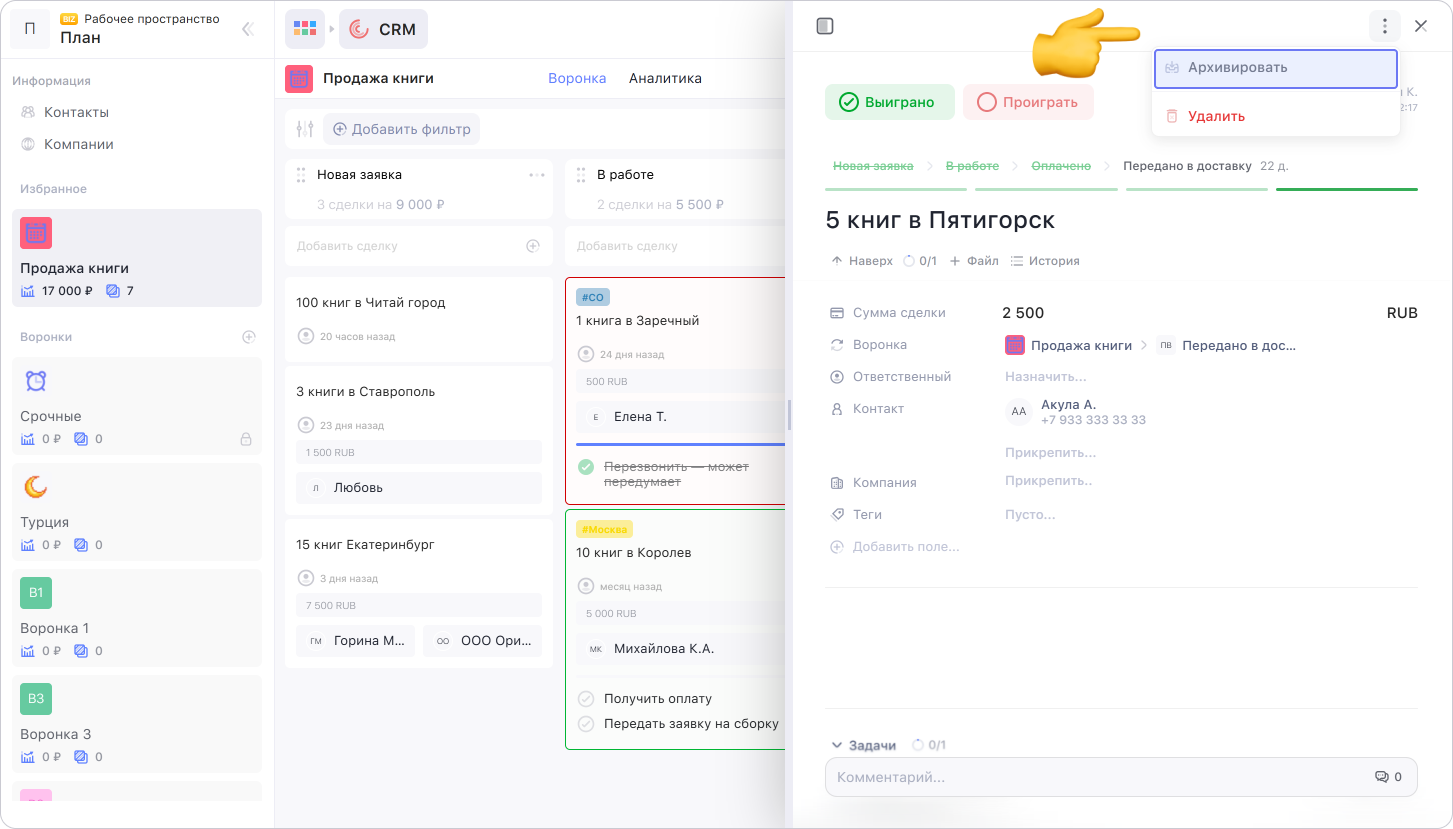The height and width of the screenshot is (829, 1453).
Task: Collapse the left sidebar with double-chevron icon
Action: (248, 29)
